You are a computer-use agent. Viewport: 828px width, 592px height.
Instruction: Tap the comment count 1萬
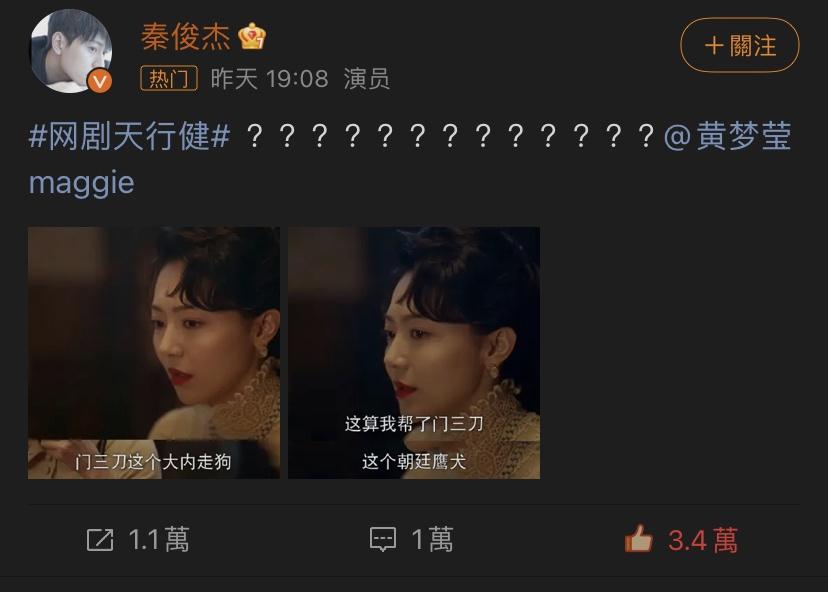432,540
